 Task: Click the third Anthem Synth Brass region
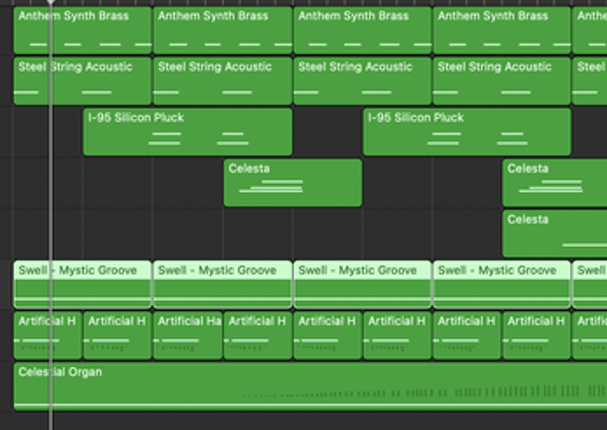click(362, 29)
